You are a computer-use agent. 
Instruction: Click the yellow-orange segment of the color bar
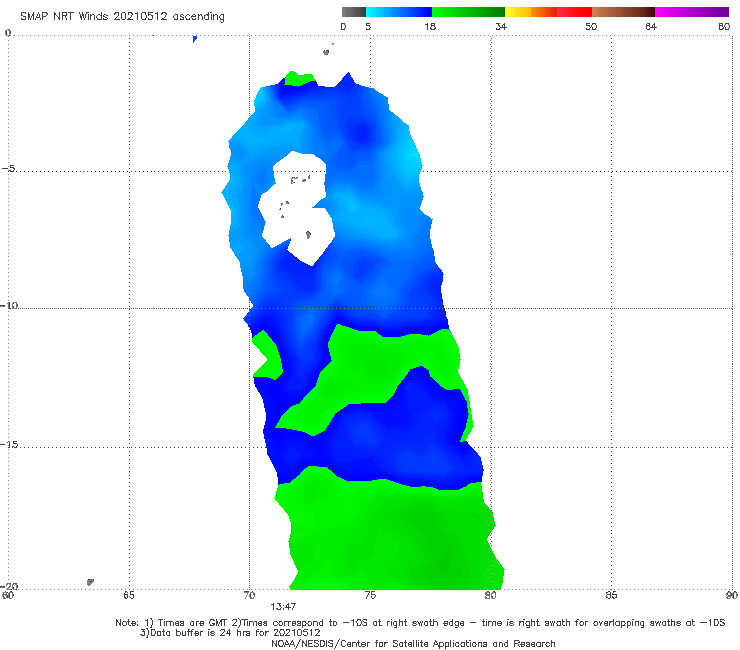coord(530,12)
